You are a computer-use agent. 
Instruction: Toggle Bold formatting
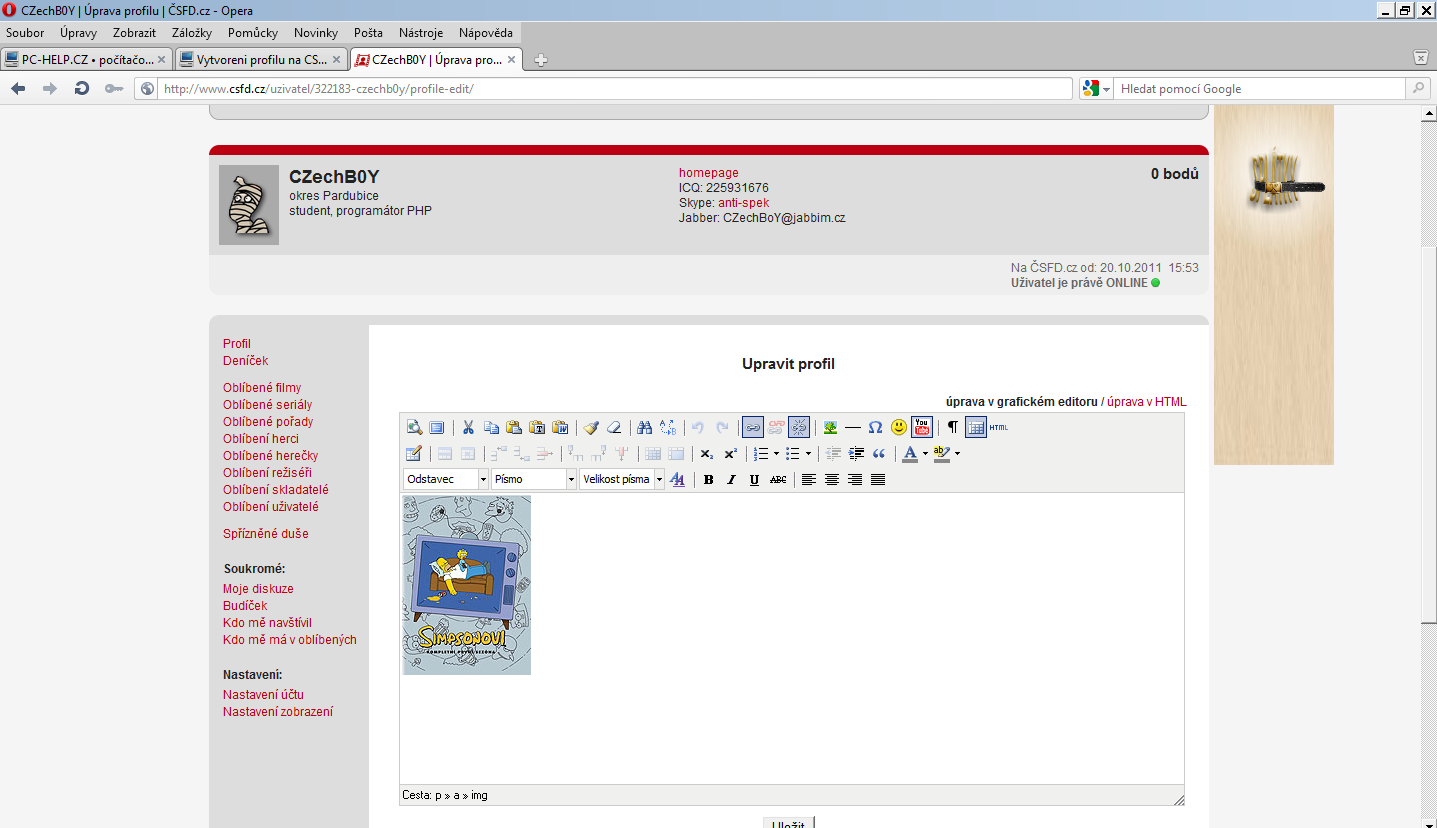coord(708,479)
